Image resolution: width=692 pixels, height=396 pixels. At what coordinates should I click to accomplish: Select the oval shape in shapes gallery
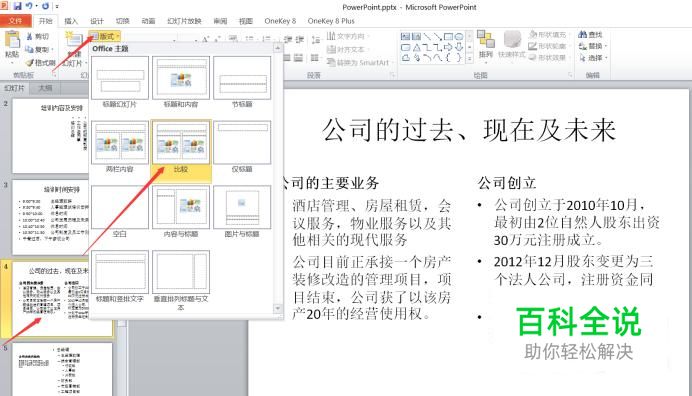click(459, 37)
